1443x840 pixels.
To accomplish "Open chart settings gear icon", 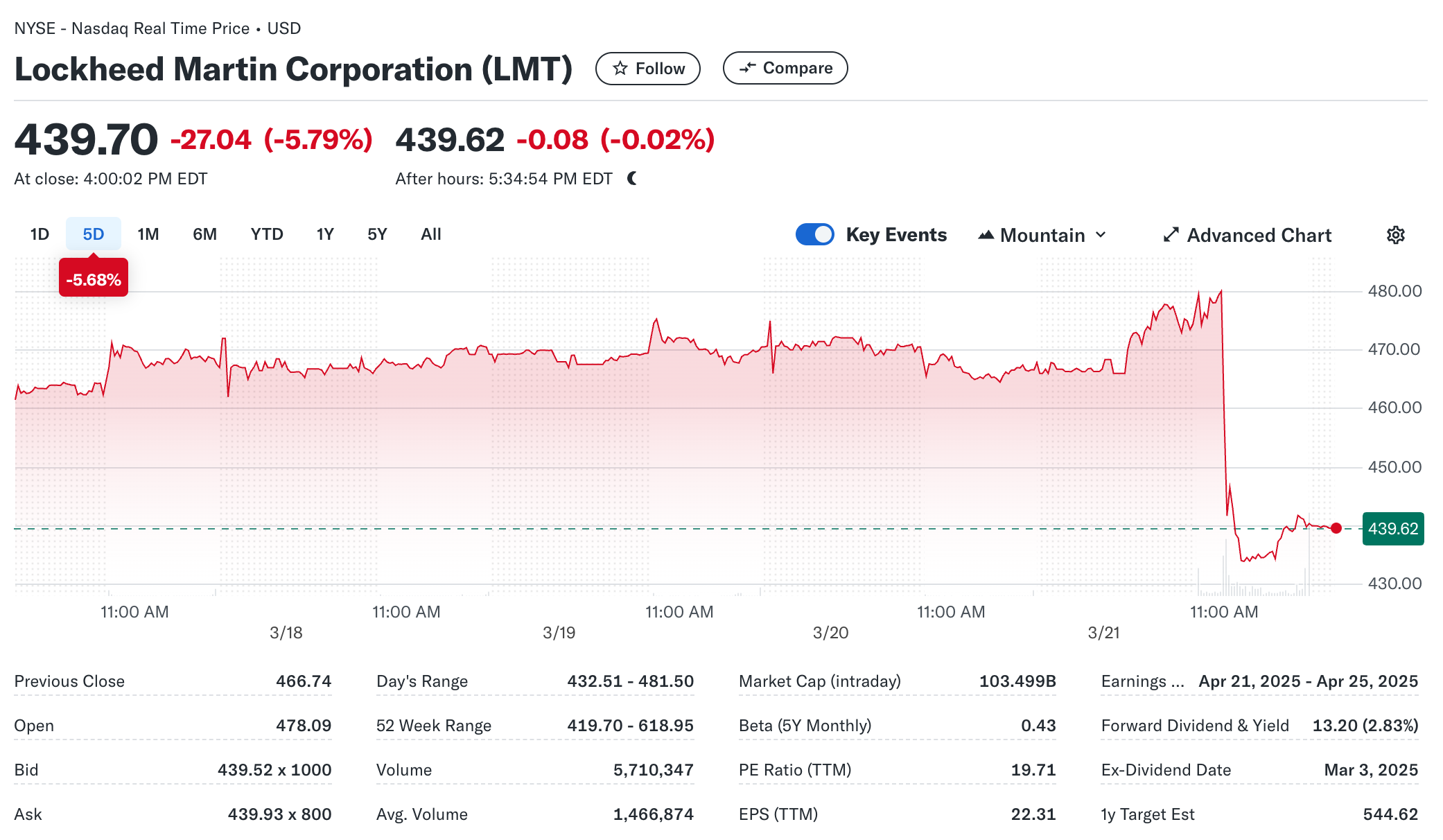I will (1395, 235).
